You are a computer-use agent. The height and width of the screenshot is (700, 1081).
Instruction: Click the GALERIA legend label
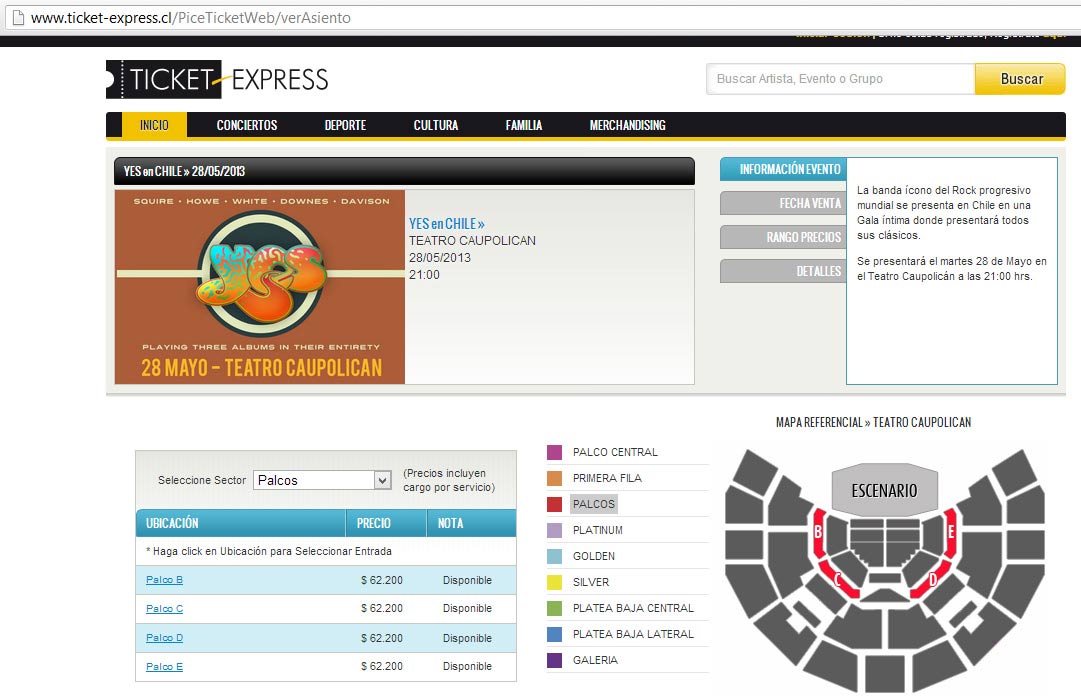coord(595,660)
